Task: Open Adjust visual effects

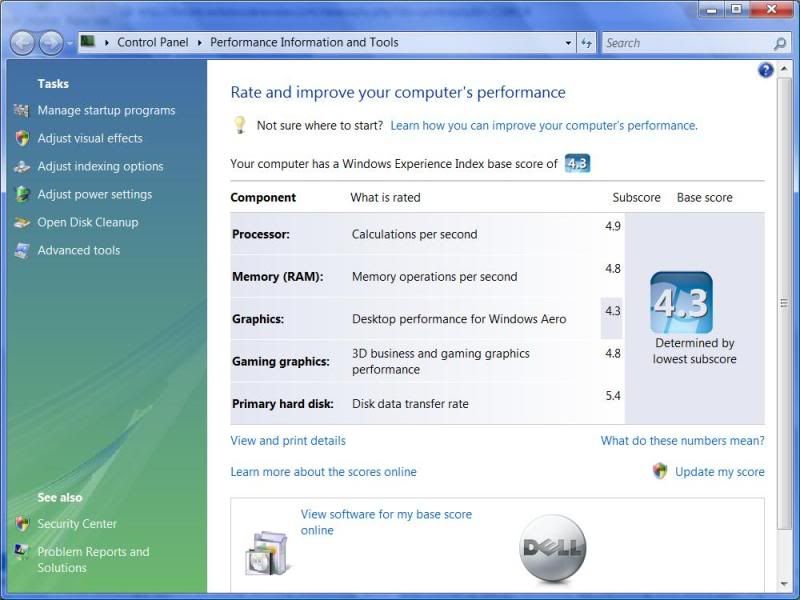Action: [x=90, y=138]
